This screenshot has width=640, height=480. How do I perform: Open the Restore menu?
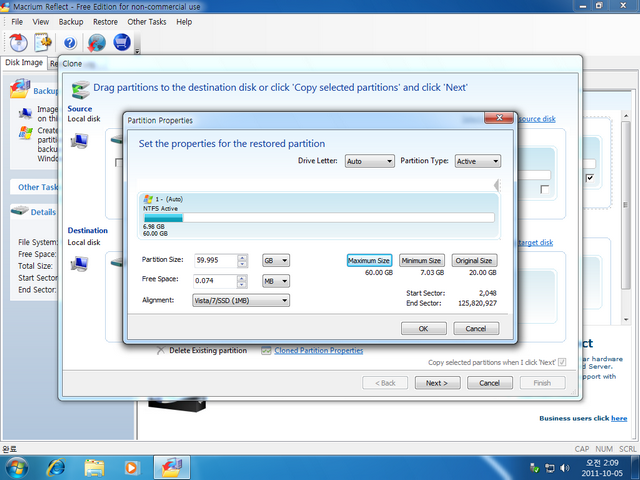[x=105, y=22]
